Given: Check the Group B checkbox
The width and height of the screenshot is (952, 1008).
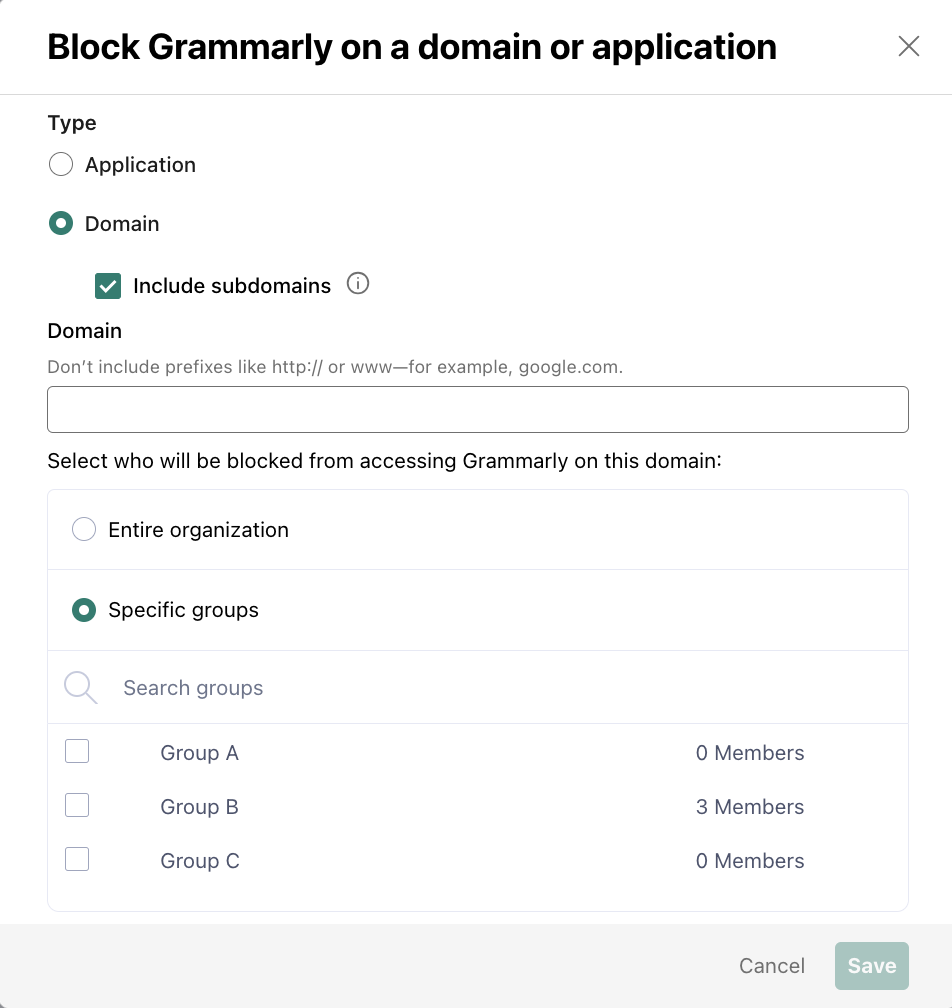Looking at the screenshot, I should (77, 805).
